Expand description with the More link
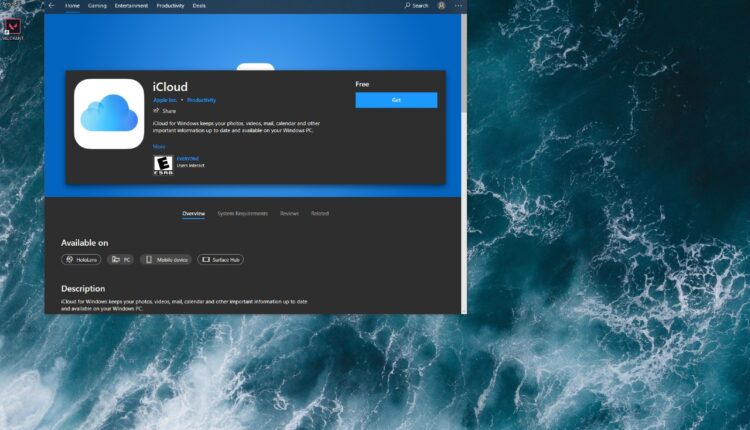Screen dimensions: 750x430 click(158, 146)
